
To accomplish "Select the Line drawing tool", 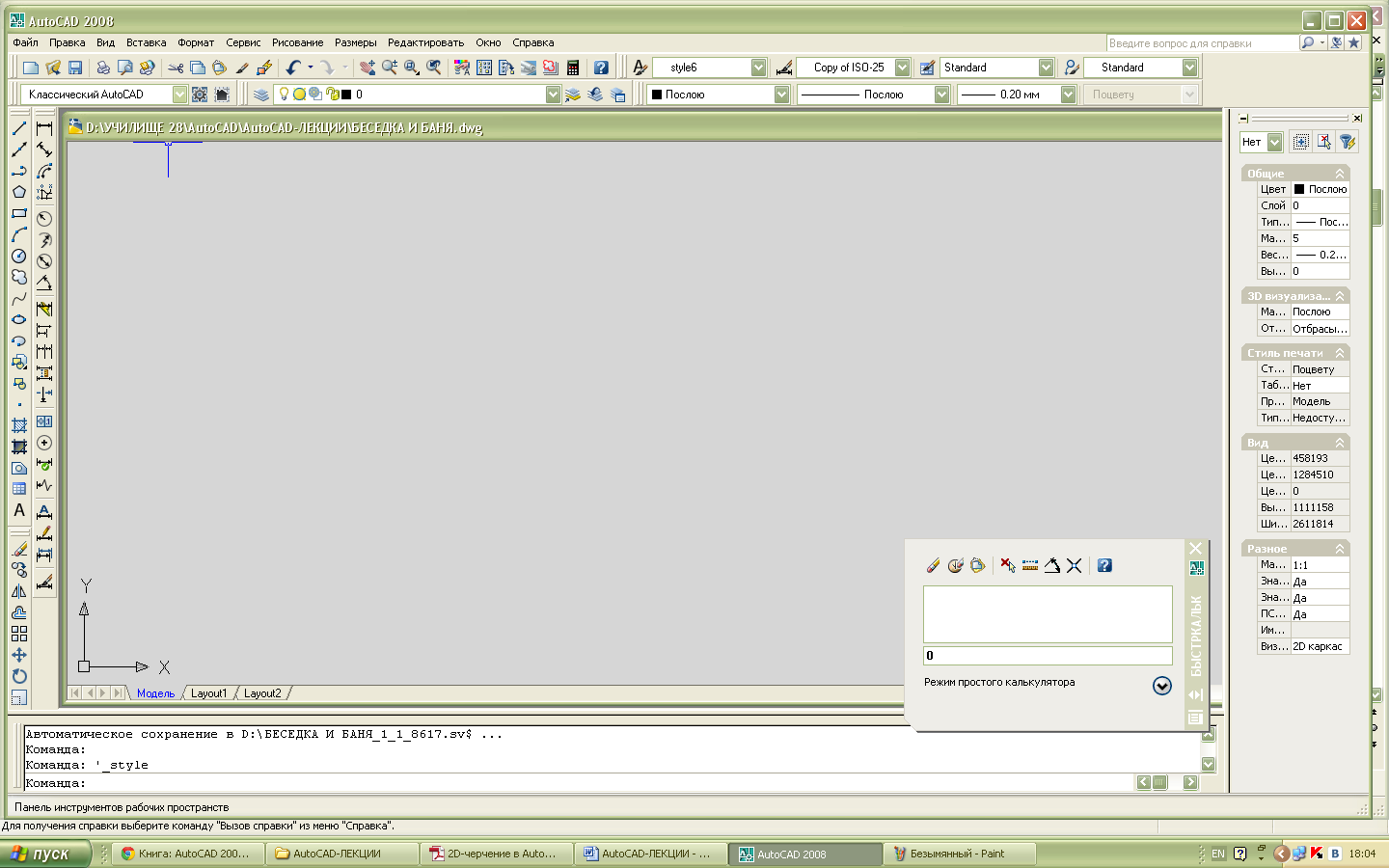I will tap(19, 128).
